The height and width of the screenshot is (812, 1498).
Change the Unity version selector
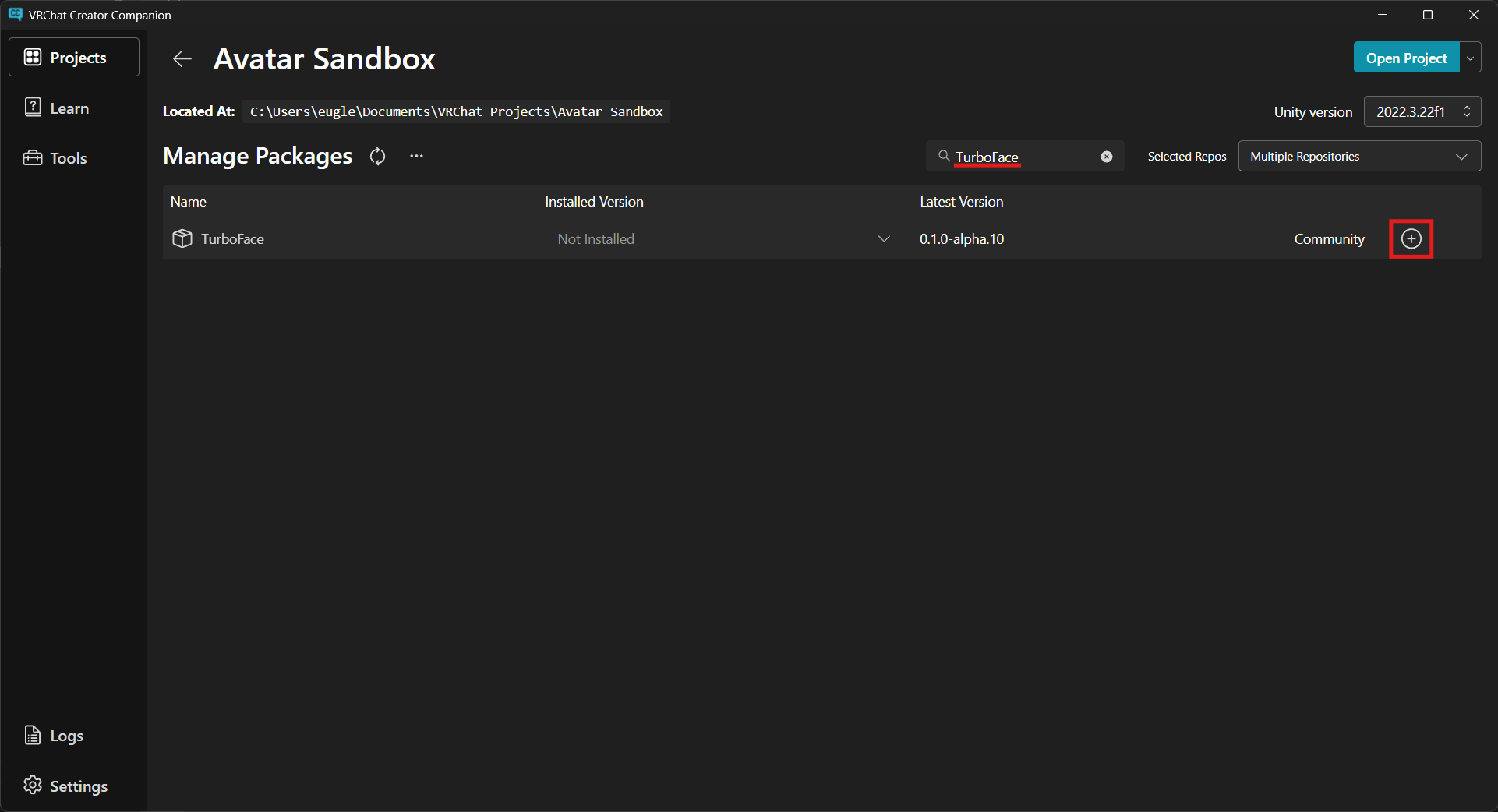coord(1422,111)
